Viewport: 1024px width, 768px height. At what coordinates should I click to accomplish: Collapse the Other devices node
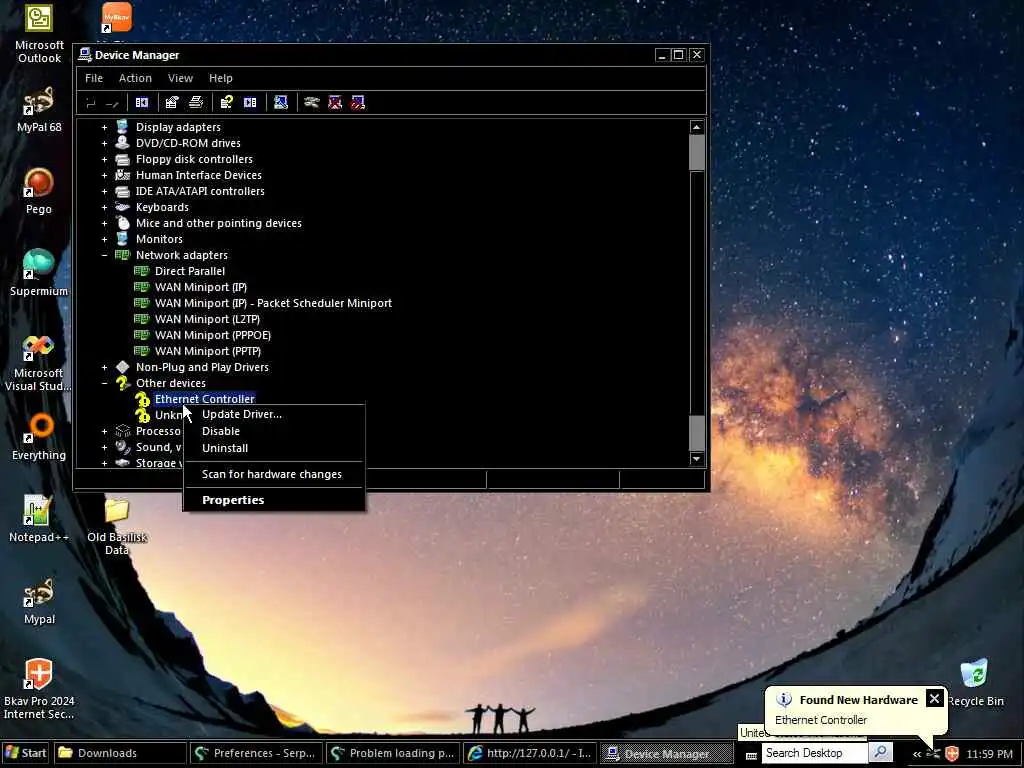104,383
